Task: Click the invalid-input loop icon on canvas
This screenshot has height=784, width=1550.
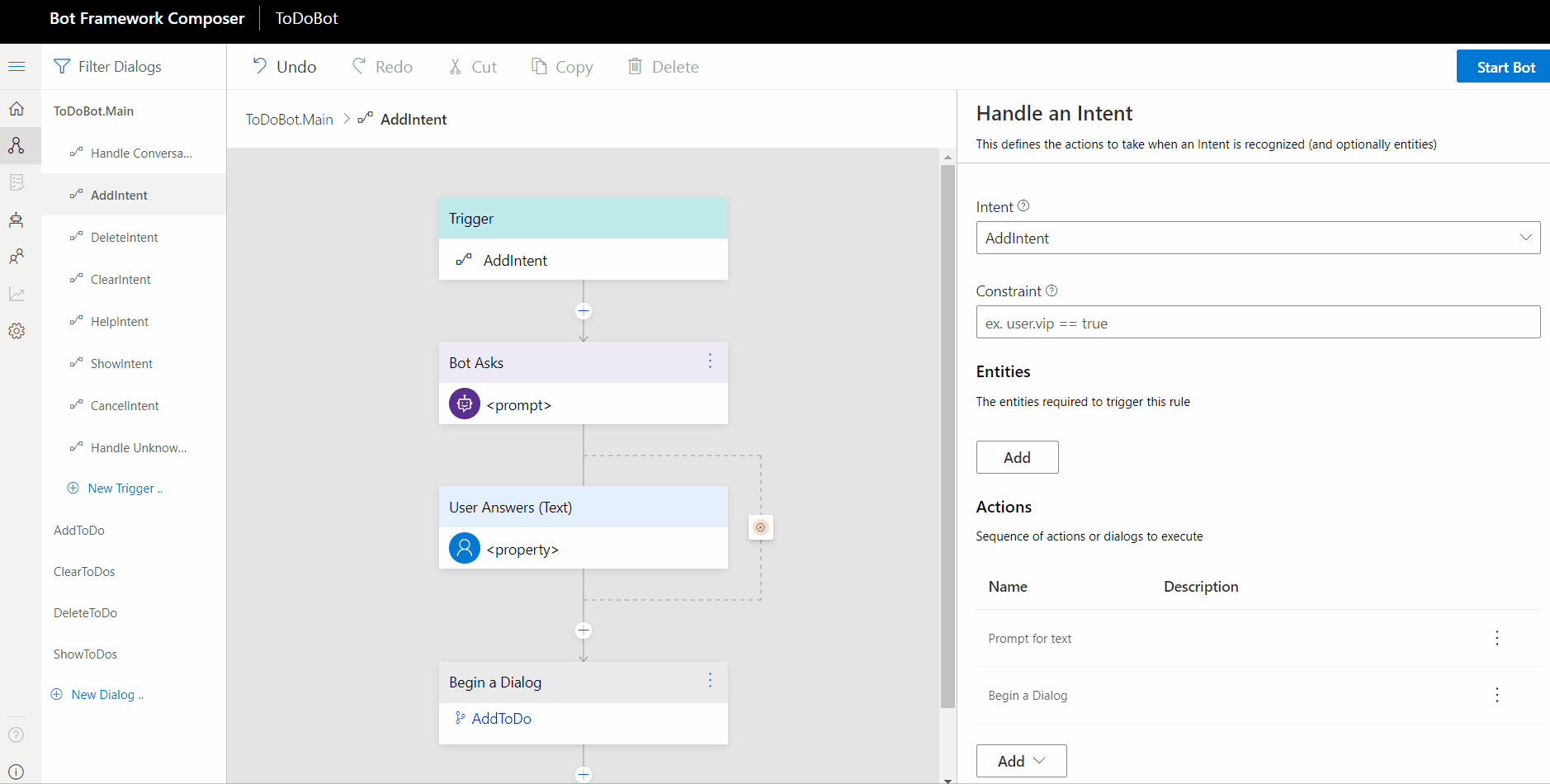Action: [761, 527]
